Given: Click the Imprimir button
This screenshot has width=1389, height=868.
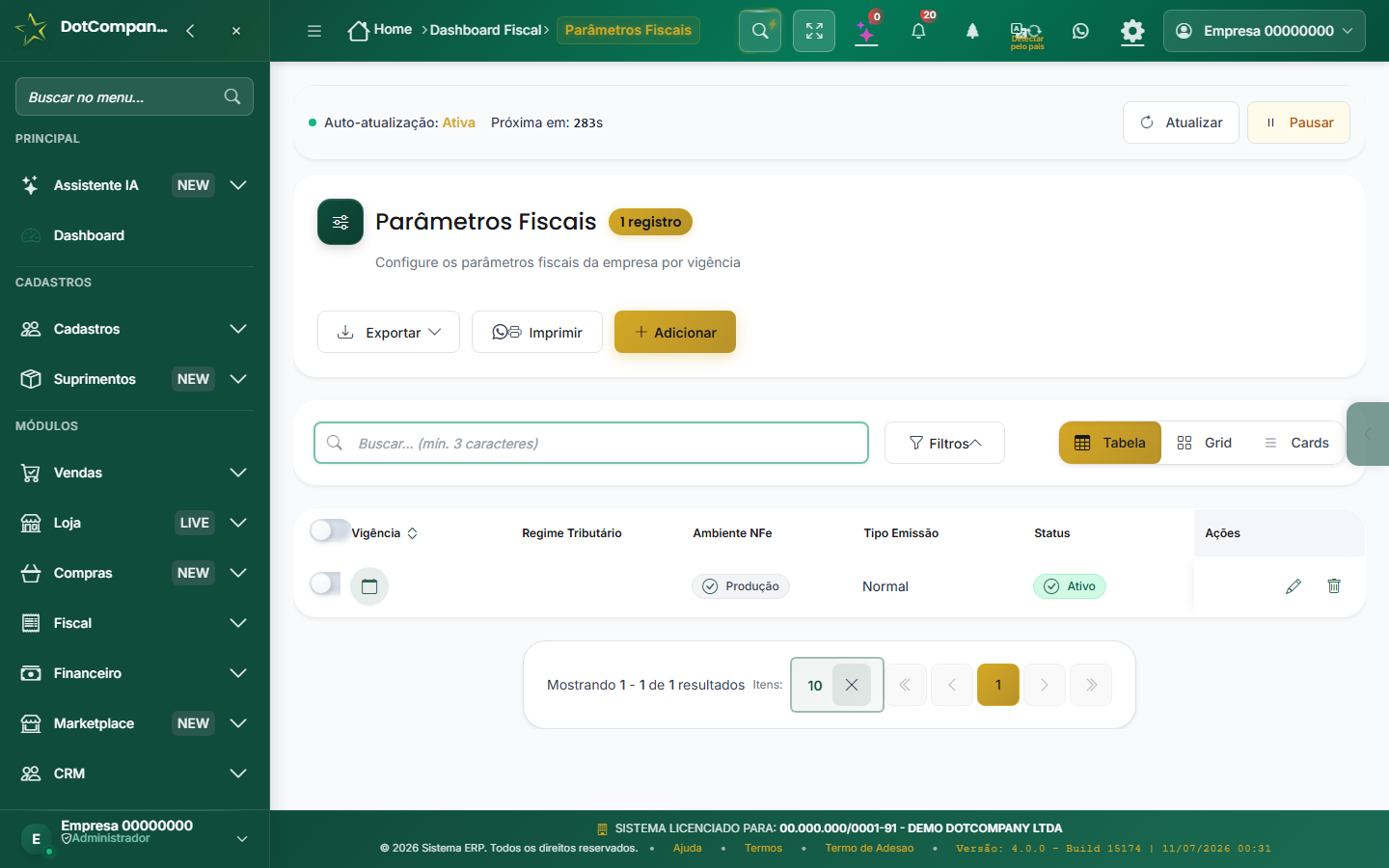Looking at the screenshot, I should (537, 332).
